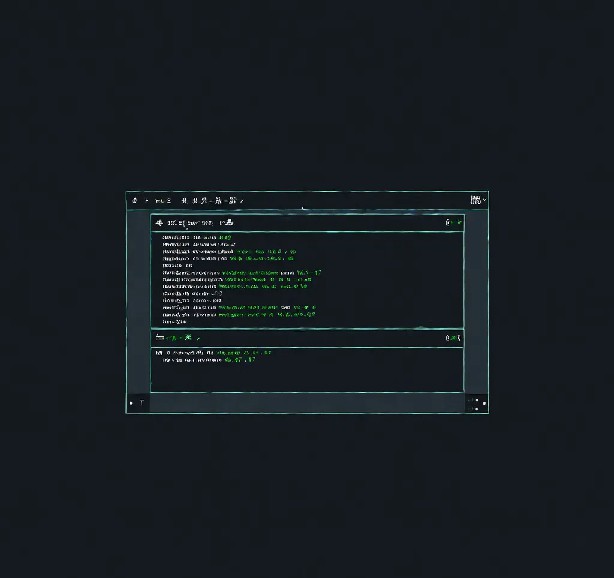Click the leftmost icon in the top toolbar
The image size is (614, 578).
[x=134, y=201]
